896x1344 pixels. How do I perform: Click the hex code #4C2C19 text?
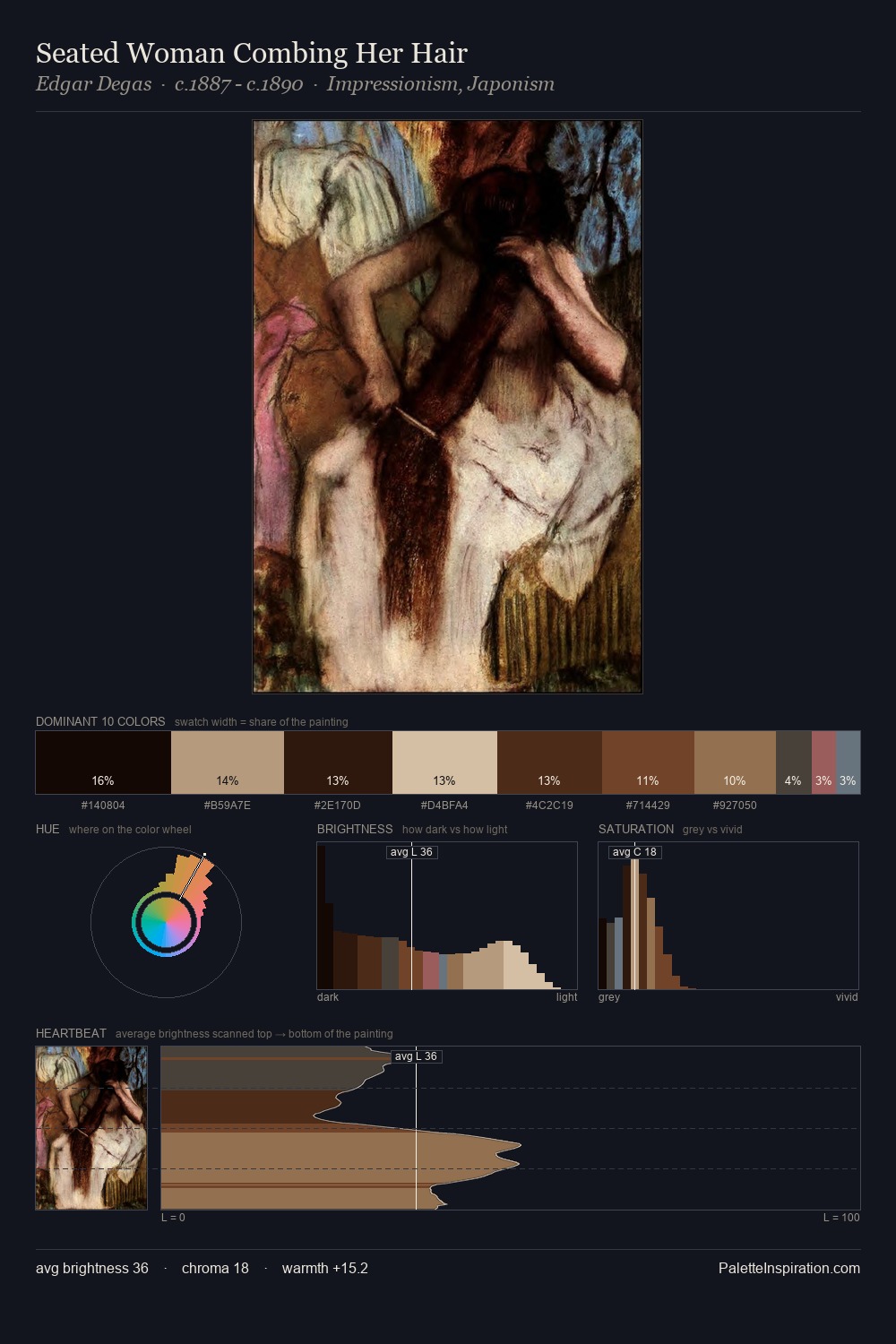[549, 806]
